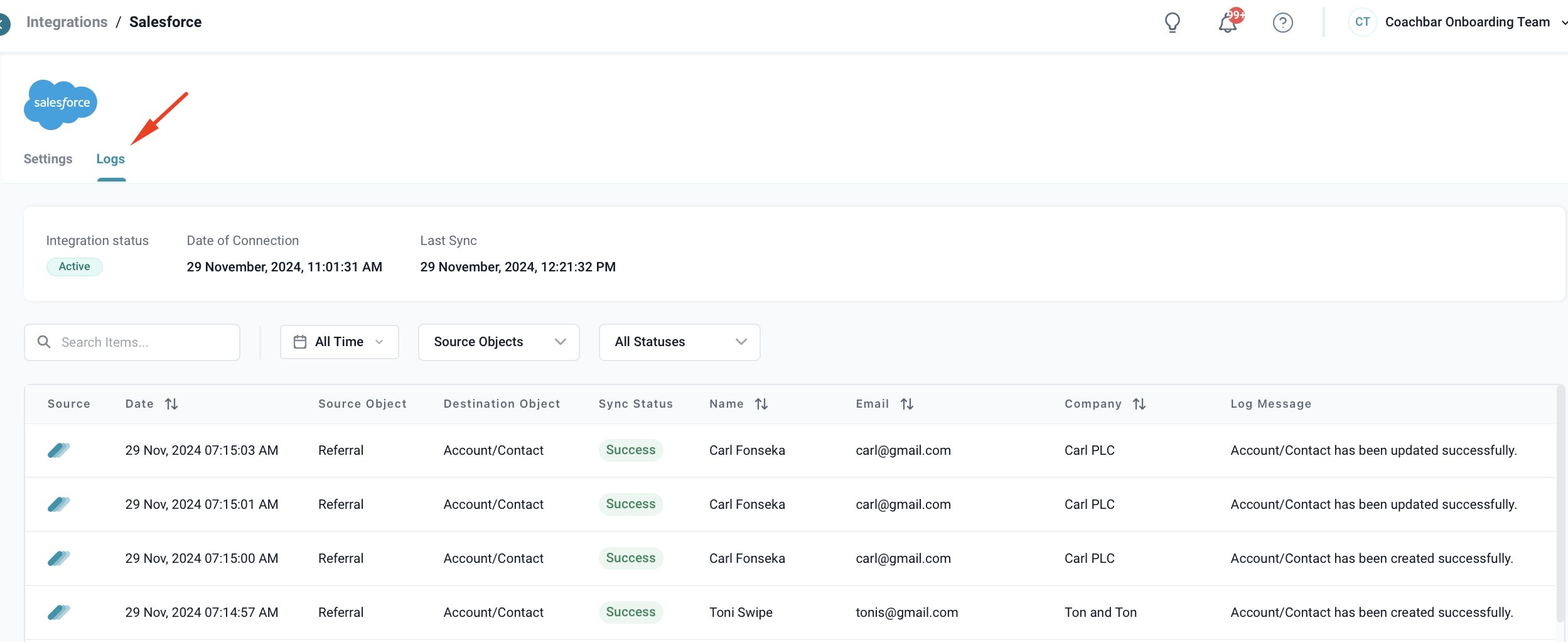The image size is (1568, 642).
Task: Click source icon of the 07:15:03 AM log
Action: tap(59, 450)
